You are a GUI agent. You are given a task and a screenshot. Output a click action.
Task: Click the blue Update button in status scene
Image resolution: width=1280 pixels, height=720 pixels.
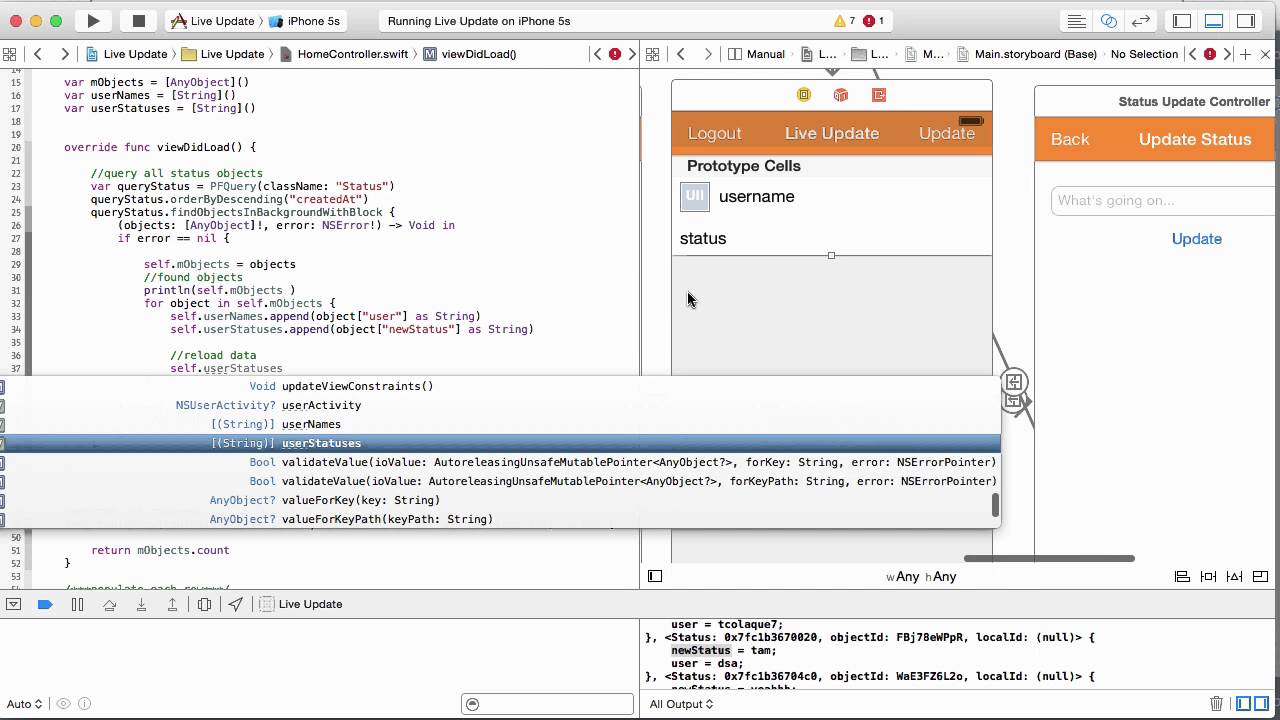[x=1197, y=238]
